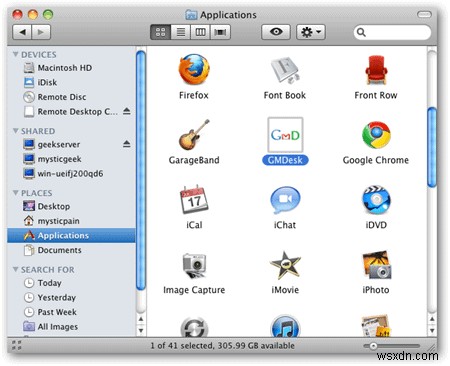Select the iChat bubble icon
Viewport: 450px width, 366px height.
[x=285, y=199]
